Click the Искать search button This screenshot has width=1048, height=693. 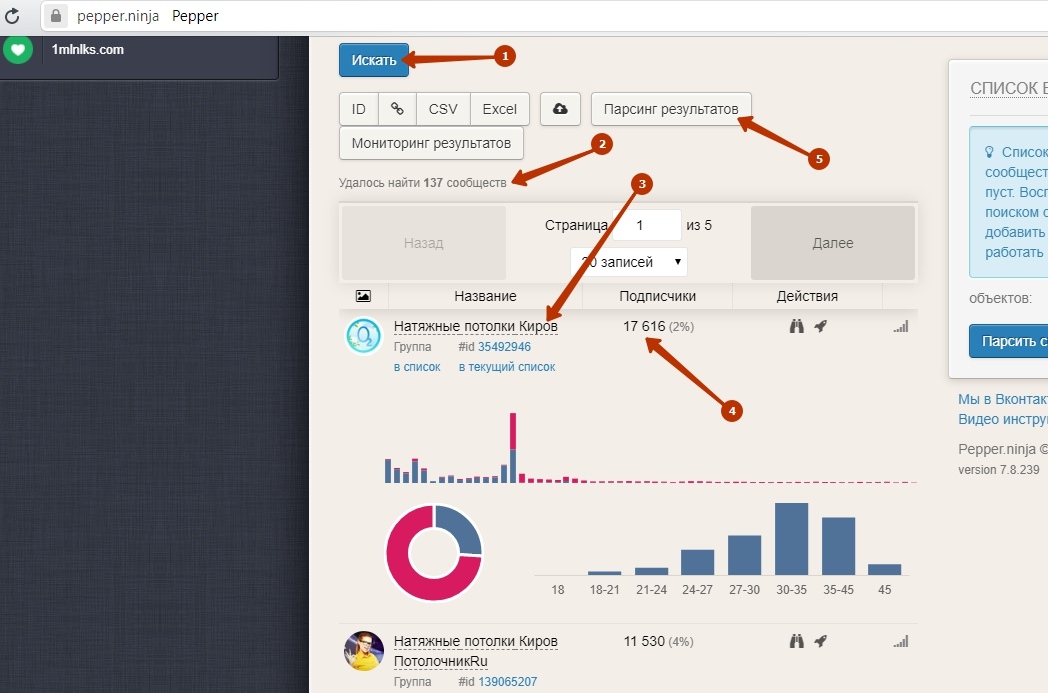click(x=374, y=60)
